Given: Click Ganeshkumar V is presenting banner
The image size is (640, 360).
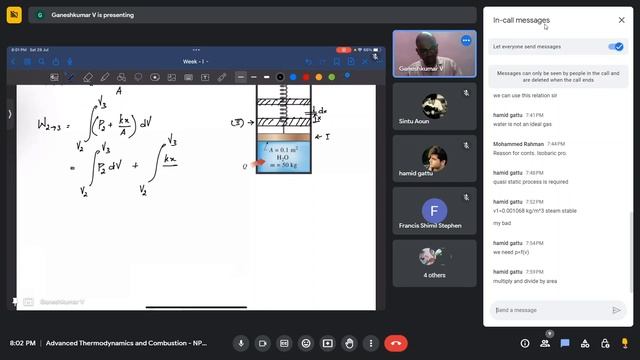Looking at the screenshot, I should 252,15.
